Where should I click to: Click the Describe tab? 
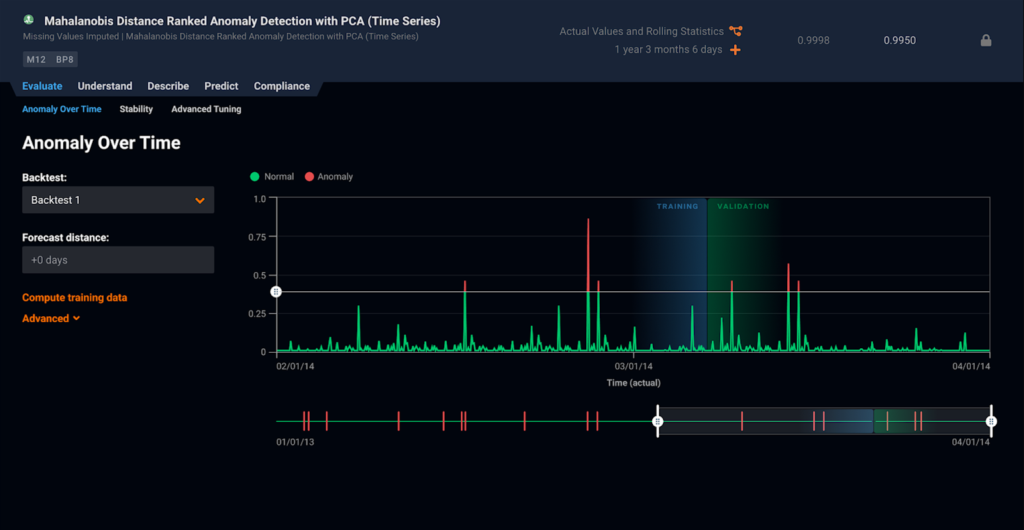[x=168, y=86]
